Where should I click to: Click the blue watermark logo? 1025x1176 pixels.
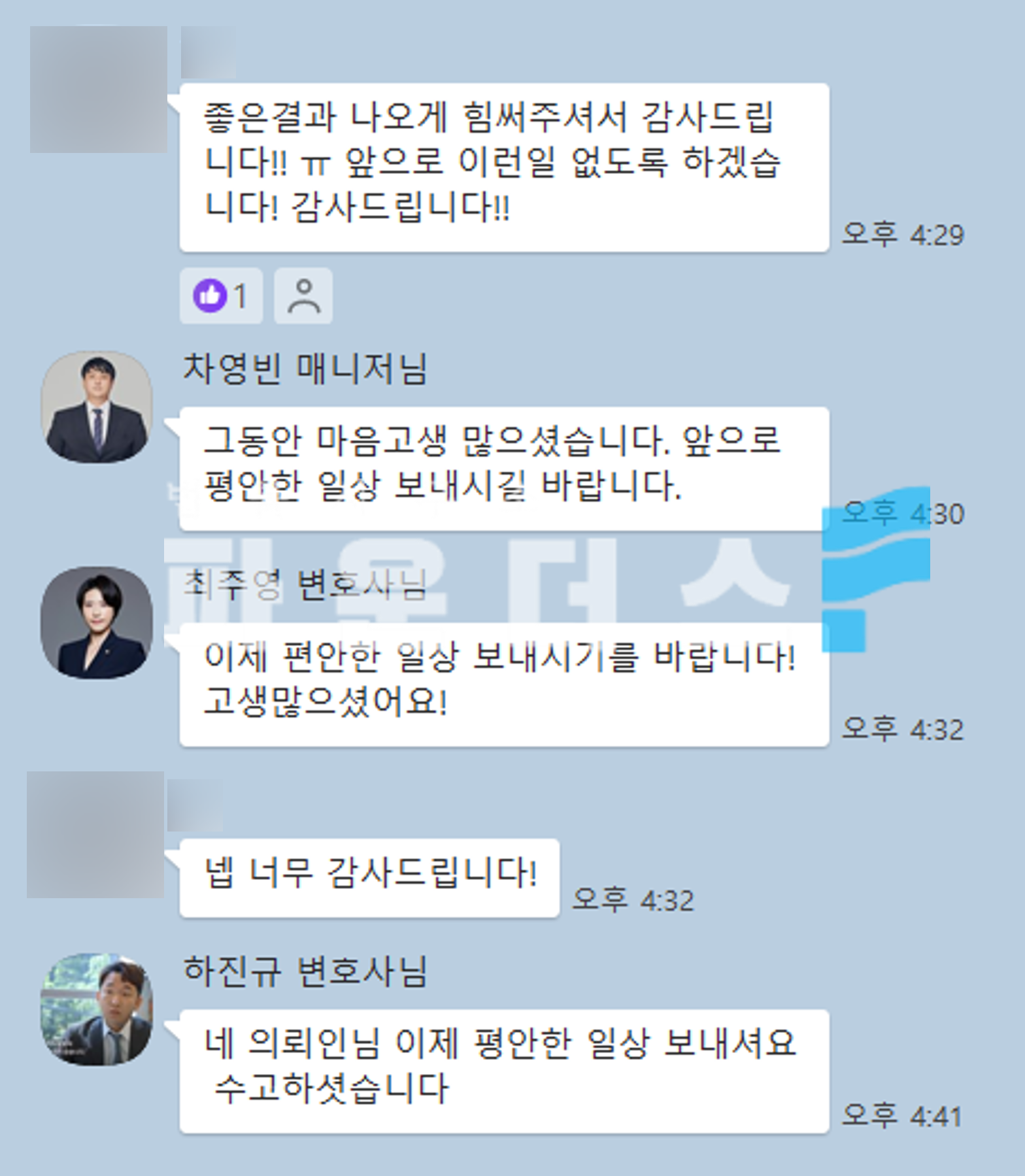tap(876, 569)
